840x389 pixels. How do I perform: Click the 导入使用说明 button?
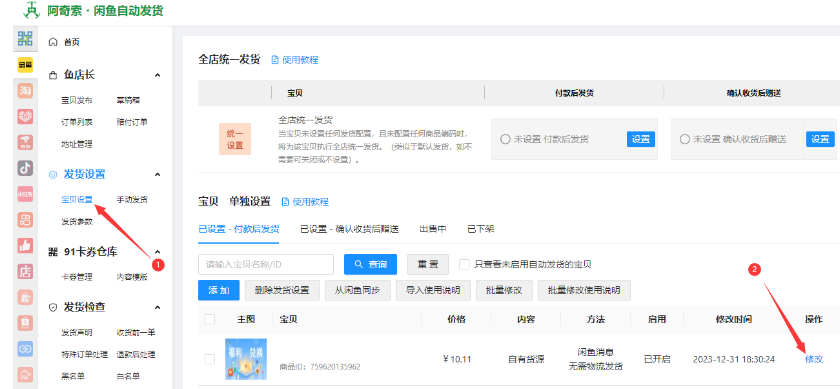tap(433, 290)
